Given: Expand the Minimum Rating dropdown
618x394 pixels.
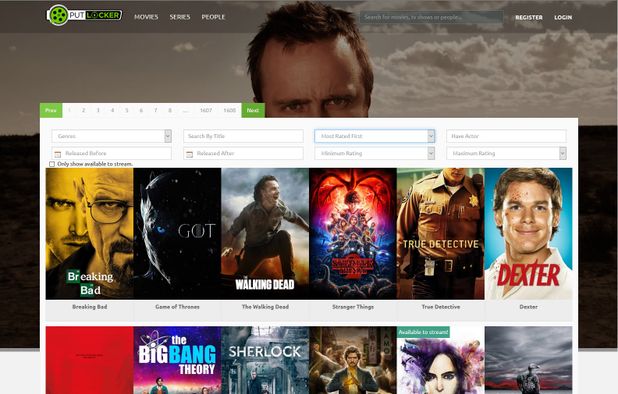Looking at the screenshot, I should coord(374,153).
